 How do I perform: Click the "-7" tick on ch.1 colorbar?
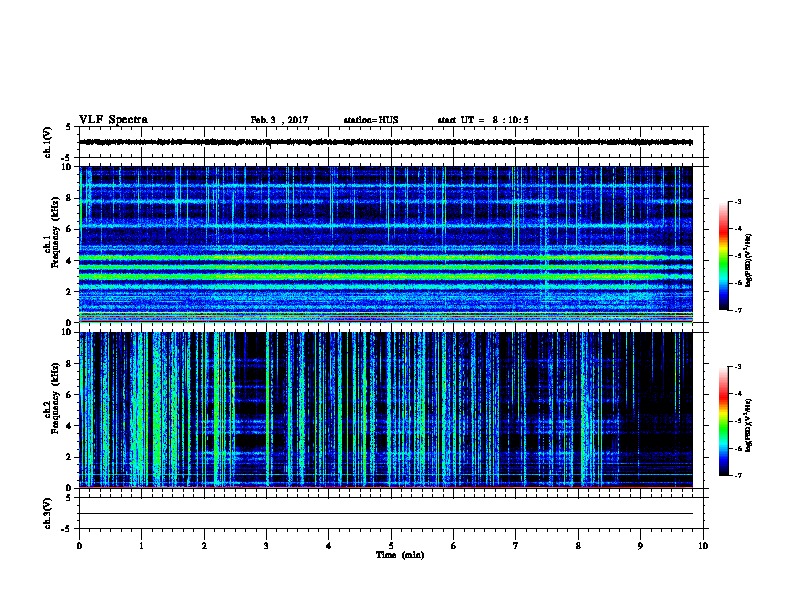tap(737, 310)
